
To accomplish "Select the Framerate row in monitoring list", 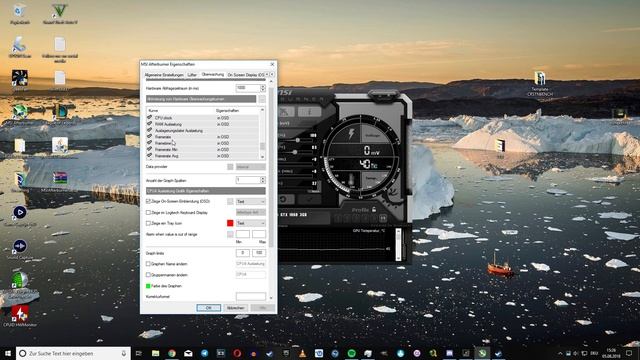I will tap(203, 137).
